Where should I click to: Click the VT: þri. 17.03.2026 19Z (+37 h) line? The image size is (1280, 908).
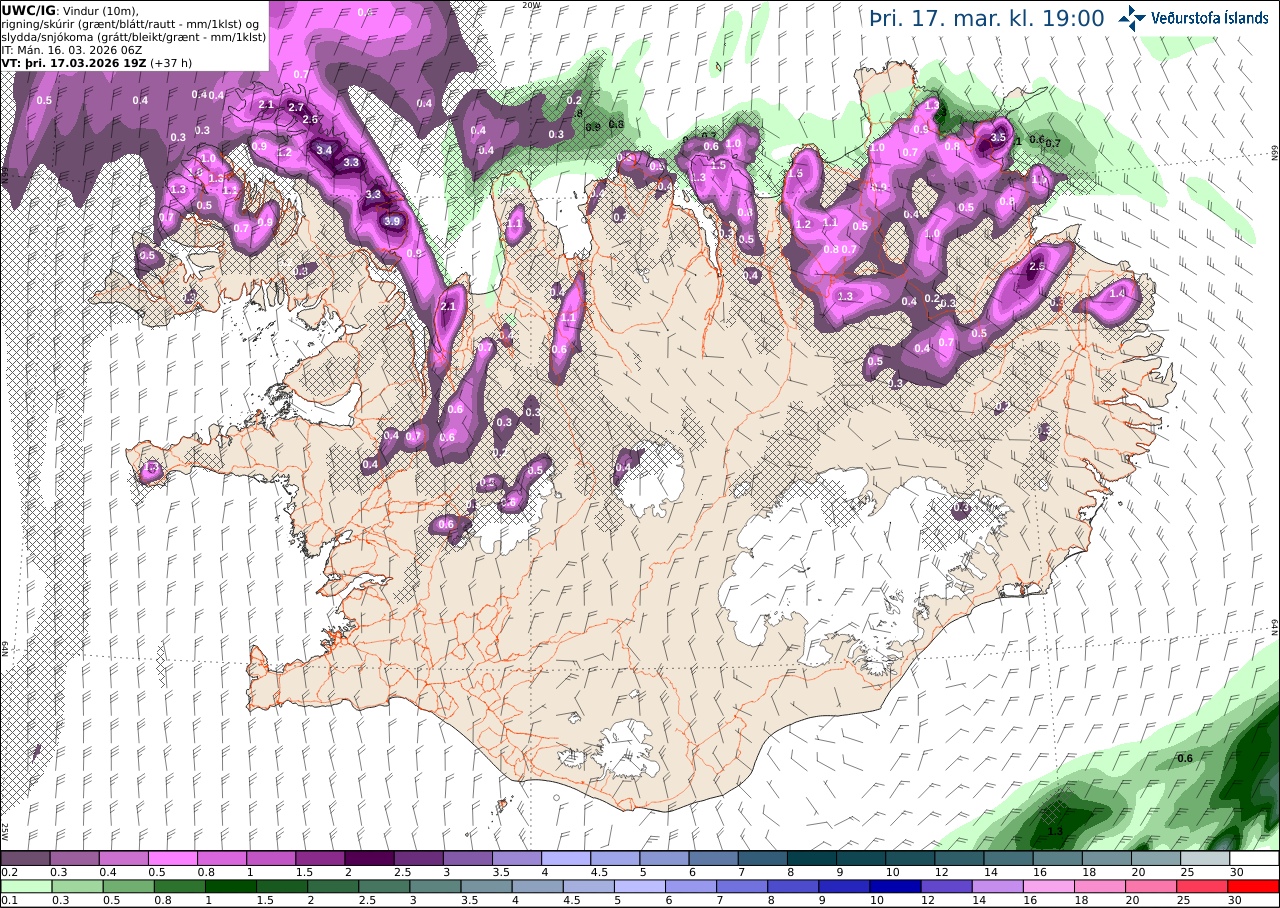coord(97,62)
